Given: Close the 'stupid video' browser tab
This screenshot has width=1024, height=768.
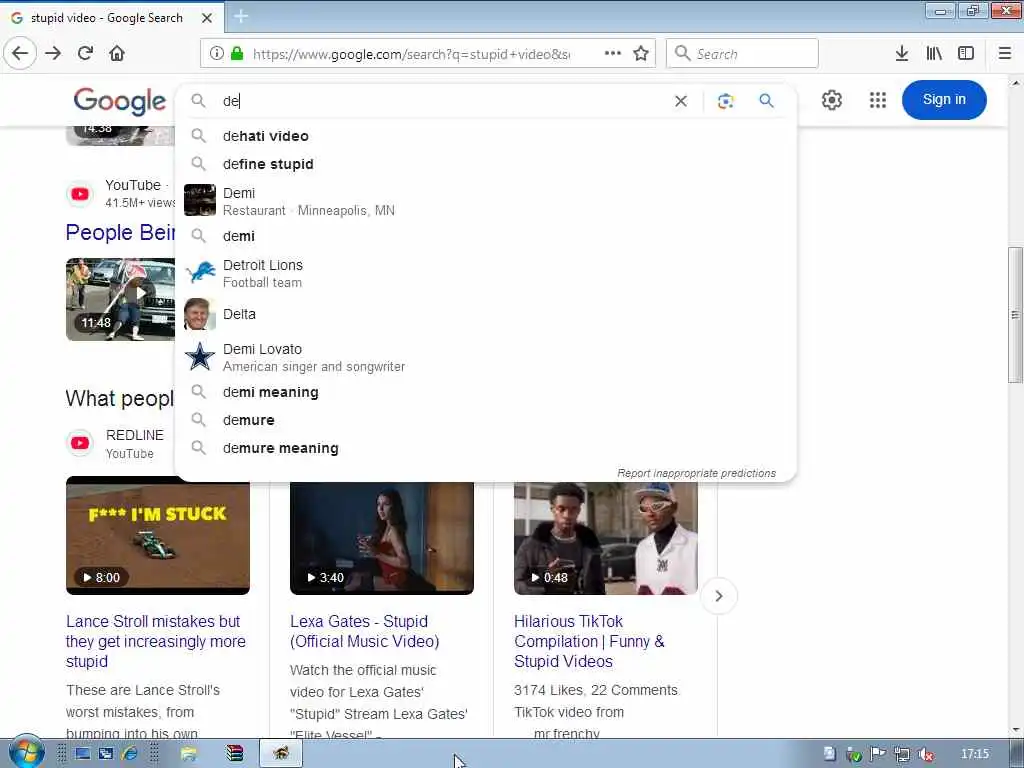Looking at the screenshot, I should click(x=207, y=18).
